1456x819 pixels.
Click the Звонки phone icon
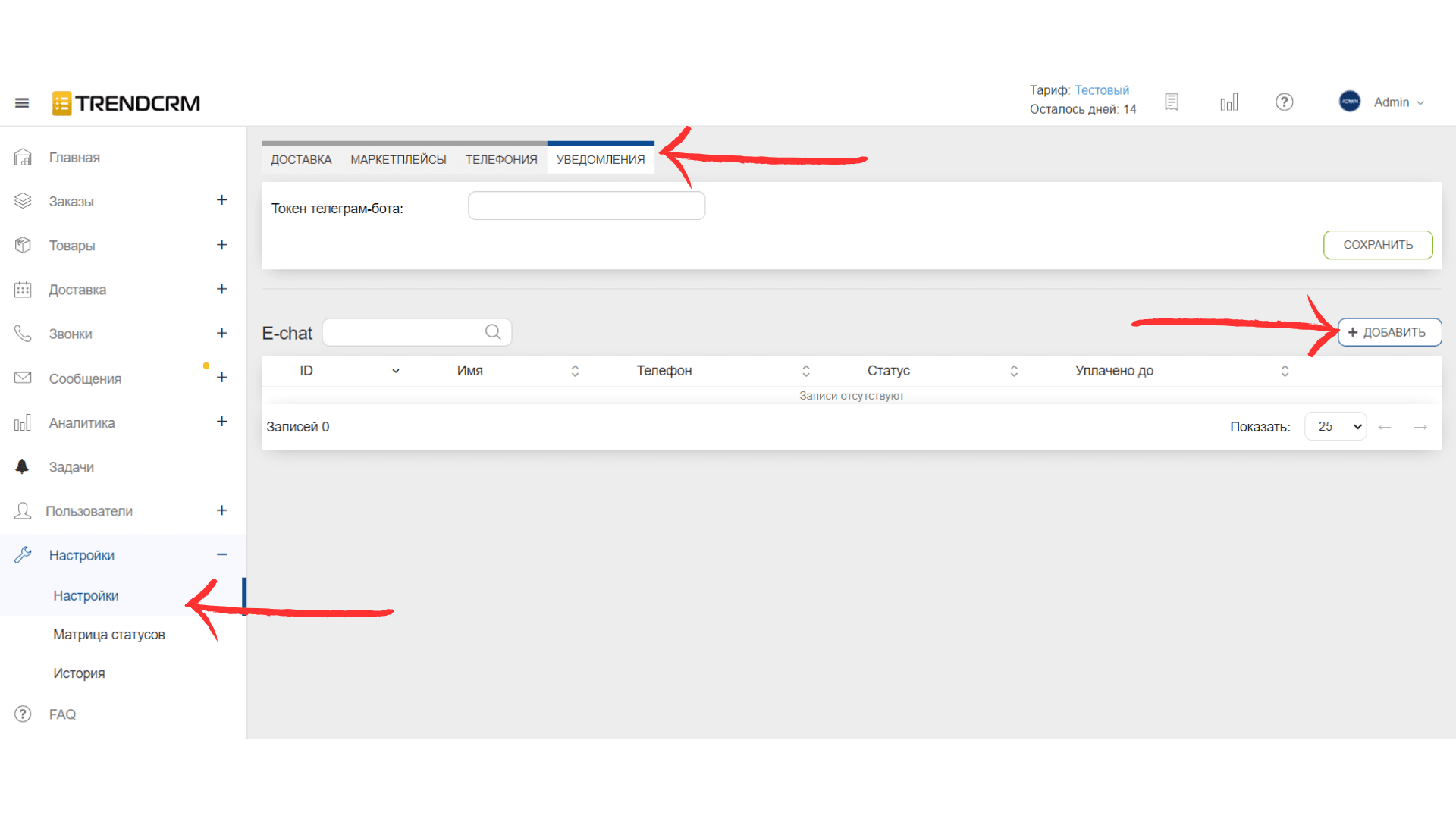coord(23,334)
